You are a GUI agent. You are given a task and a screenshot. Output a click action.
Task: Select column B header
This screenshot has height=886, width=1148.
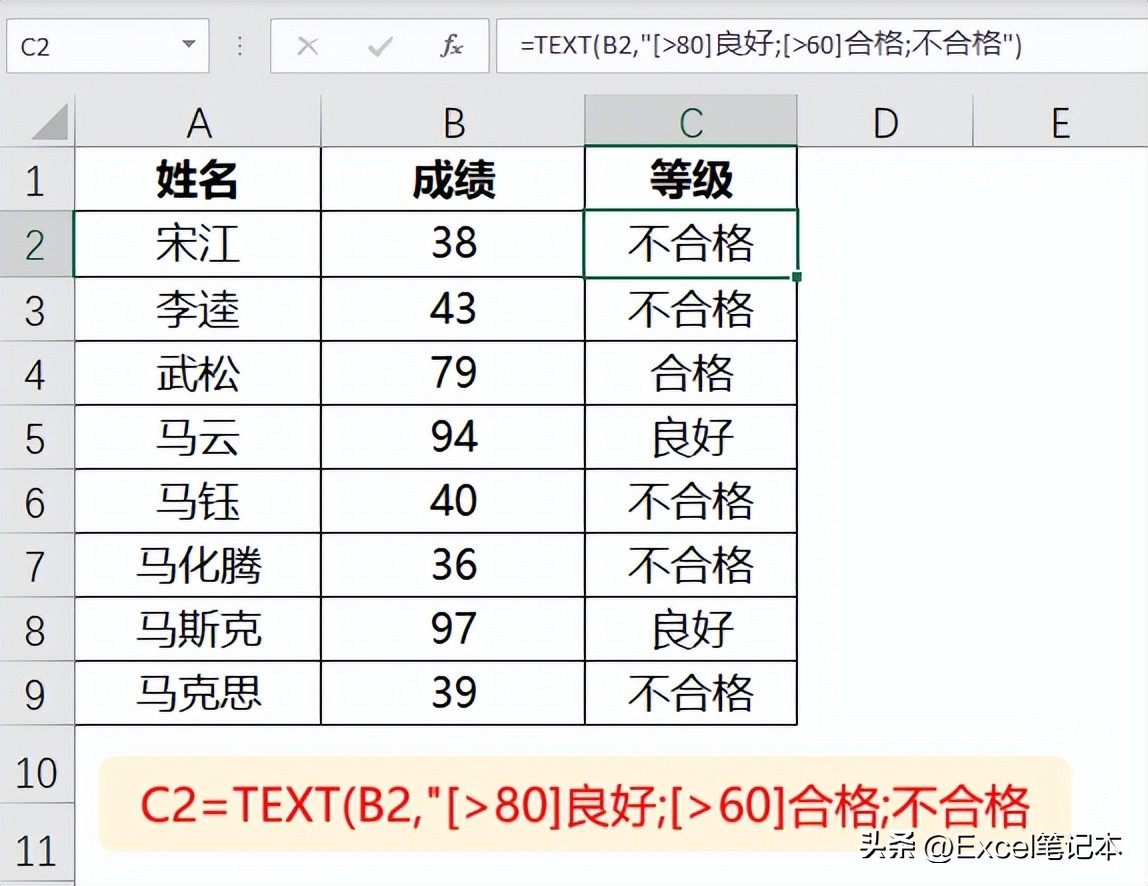(x=452, y=122)
